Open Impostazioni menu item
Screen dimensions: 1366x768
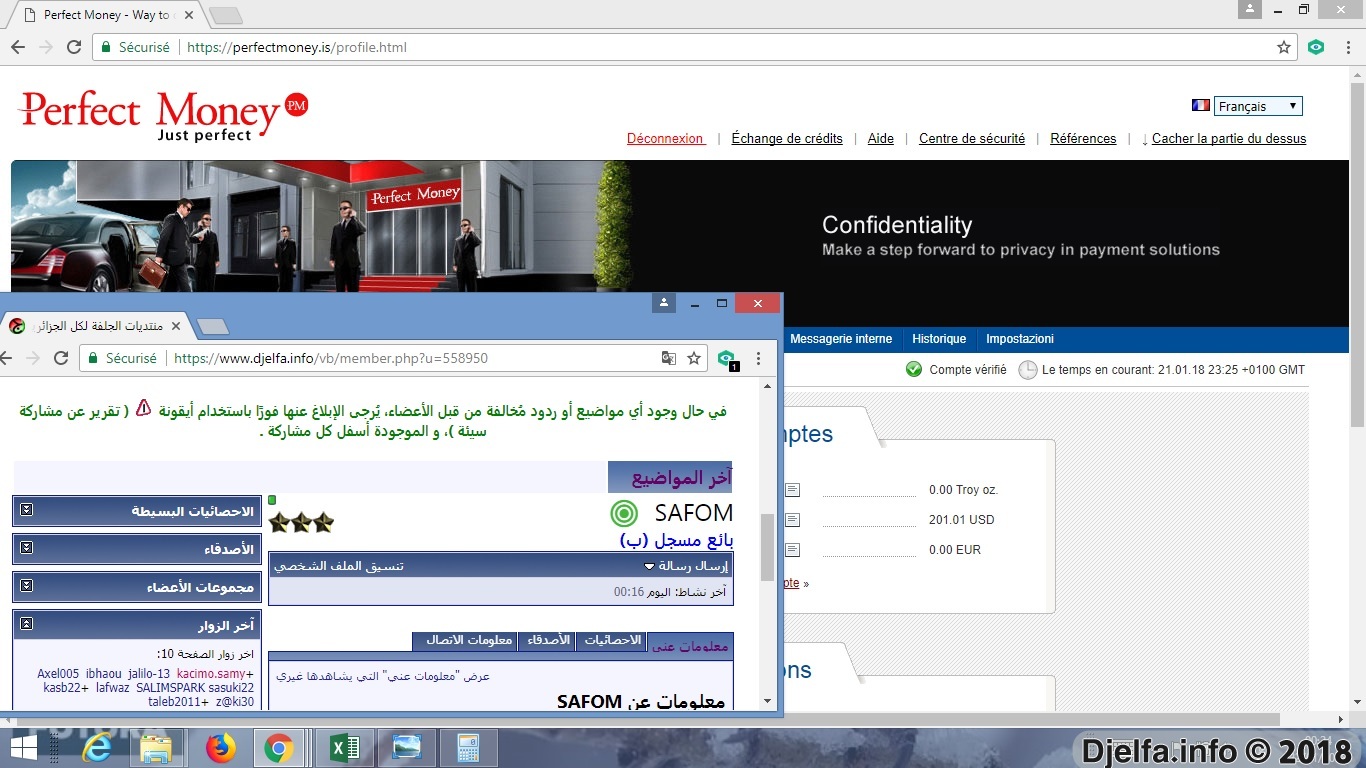coord(1020,339)
